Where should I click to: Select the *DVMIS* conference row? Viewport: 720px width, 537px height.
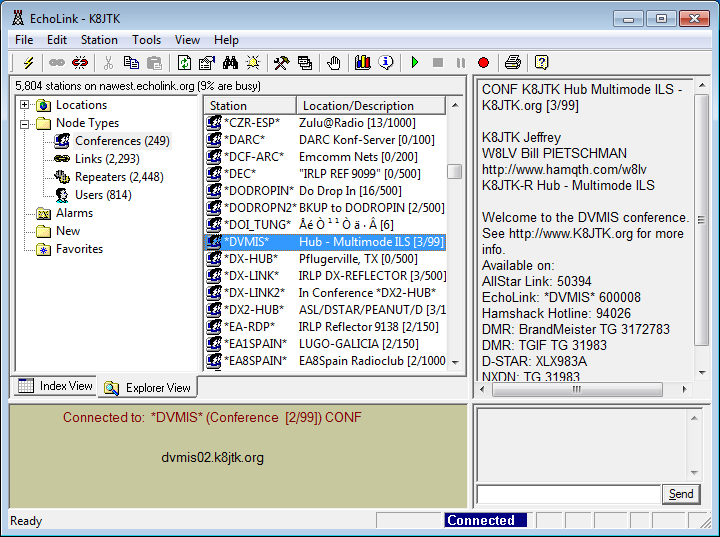click(325, 242)
